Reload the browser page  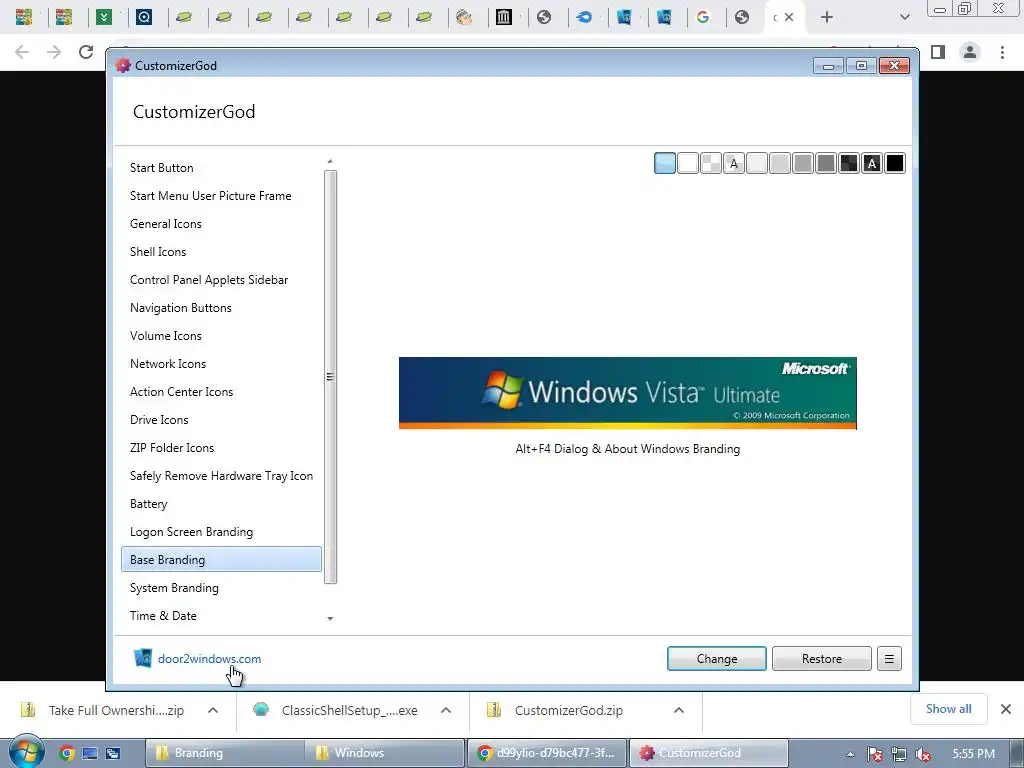tap(86, 52)
